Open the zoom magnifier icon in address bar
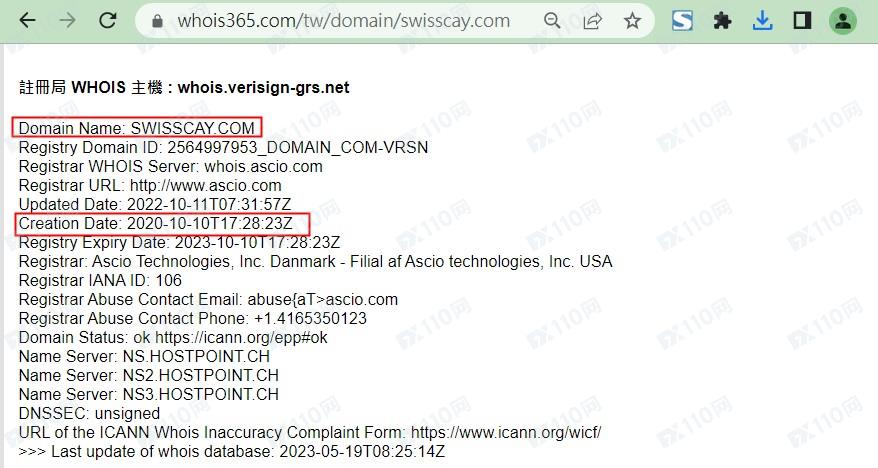Screen dimensions: 878x468 click(552, 21)
